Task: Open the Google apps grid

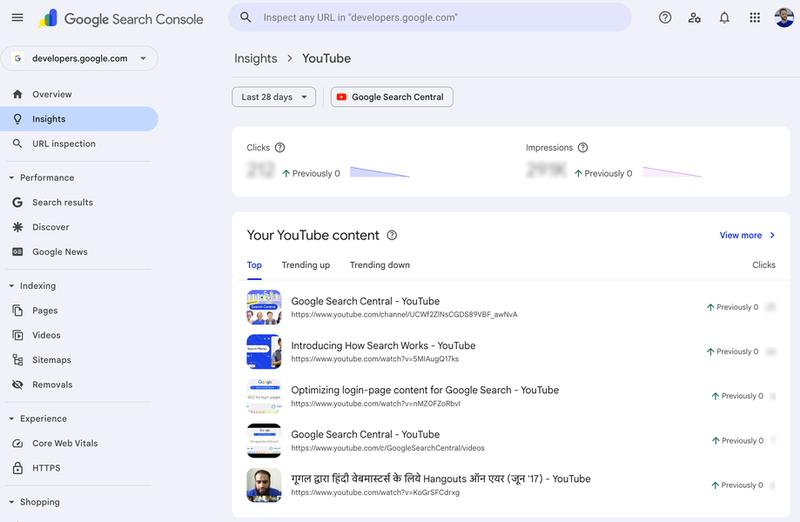Action: (755, 18)
